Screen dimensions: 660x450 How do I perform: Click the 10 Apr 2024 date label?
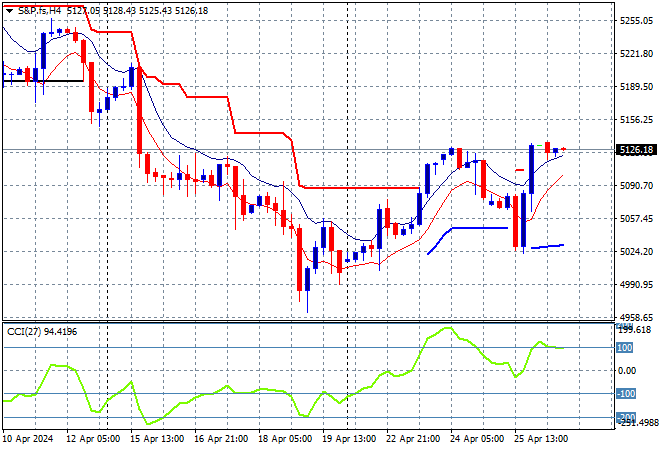coord(26,438)
